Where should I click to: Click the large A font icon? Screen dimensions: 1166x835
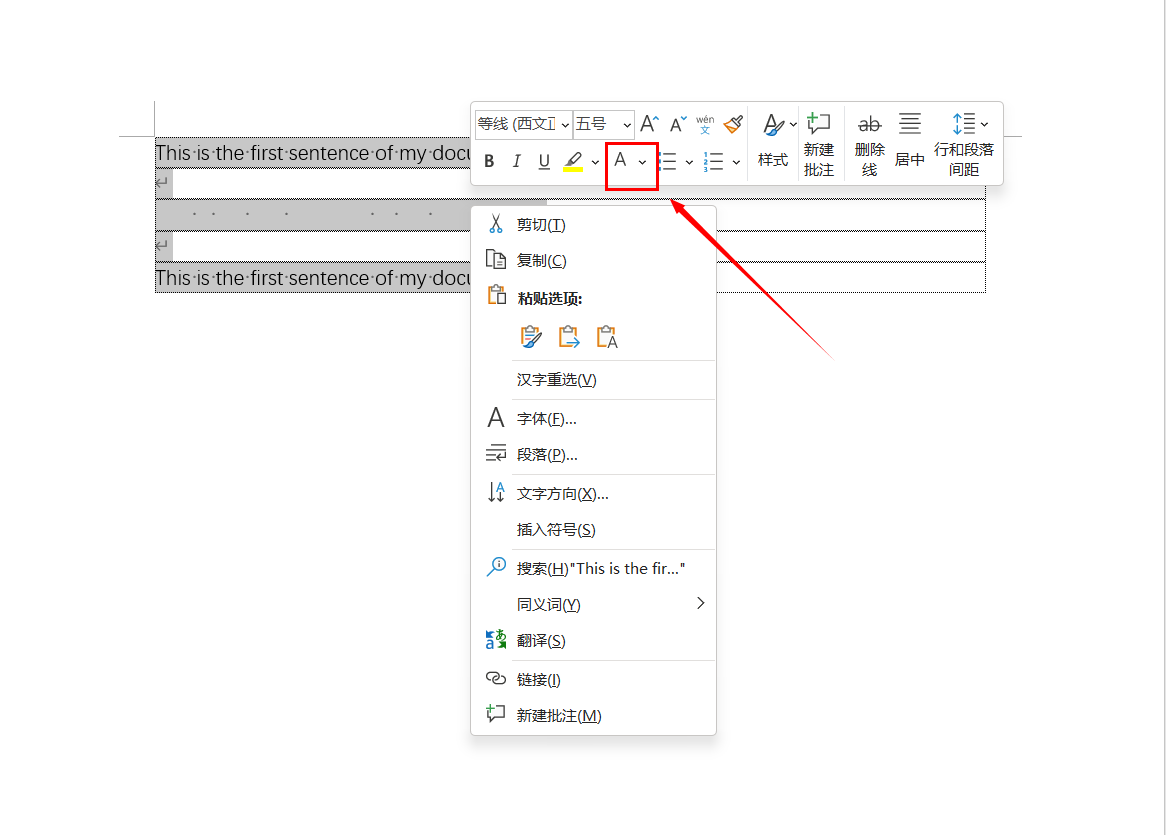point(495,417)
